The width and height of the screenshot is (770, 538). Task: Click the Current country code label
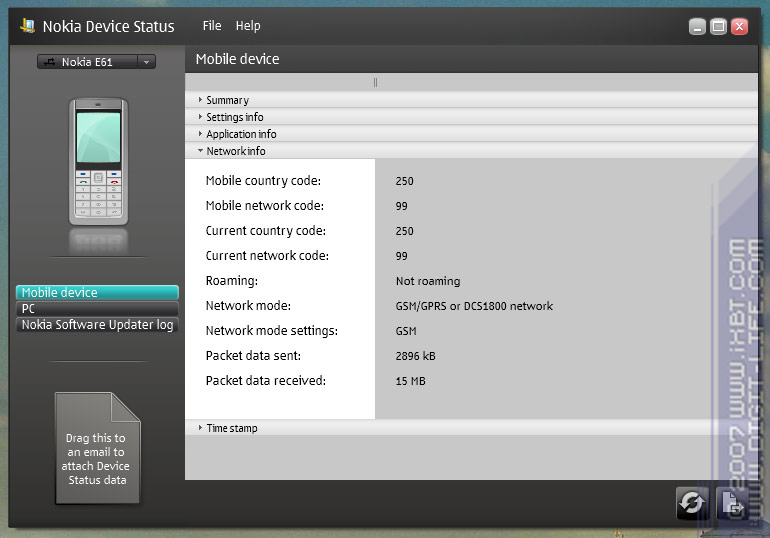pyautogui.click(x=266, y=231)
